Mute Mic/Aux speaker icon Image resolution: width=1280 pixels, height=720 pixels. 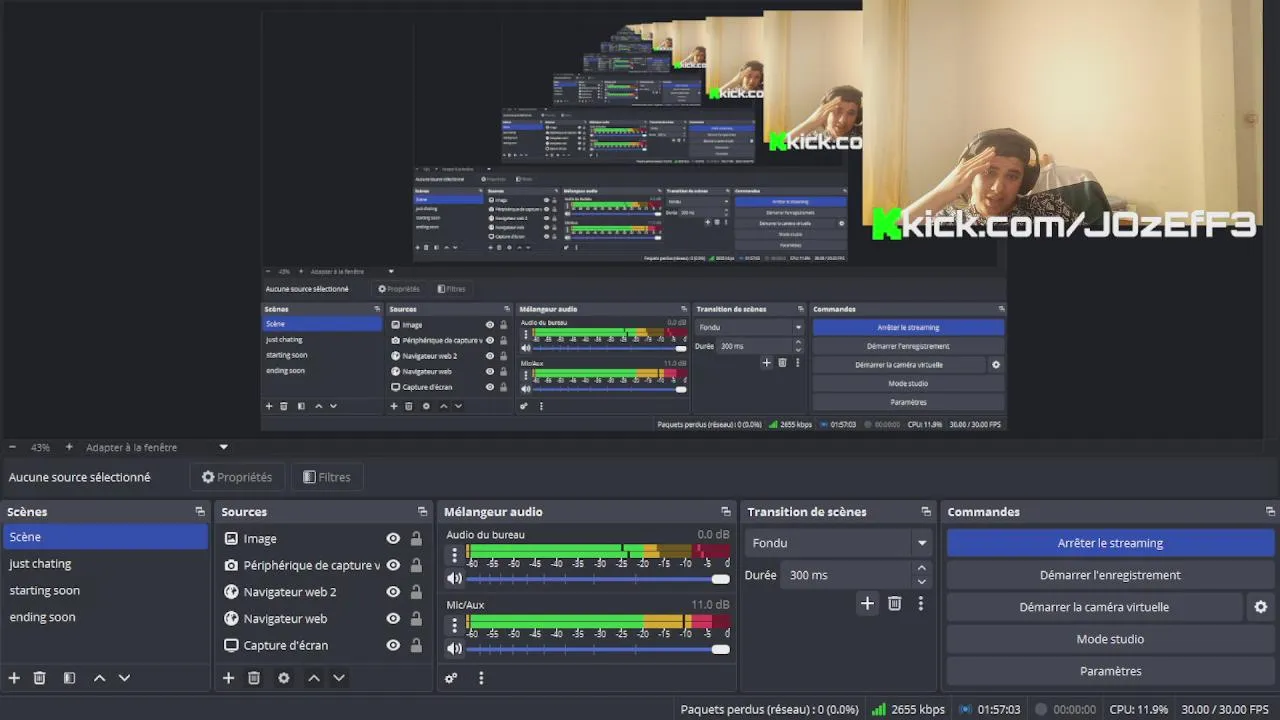pos(454,649)
